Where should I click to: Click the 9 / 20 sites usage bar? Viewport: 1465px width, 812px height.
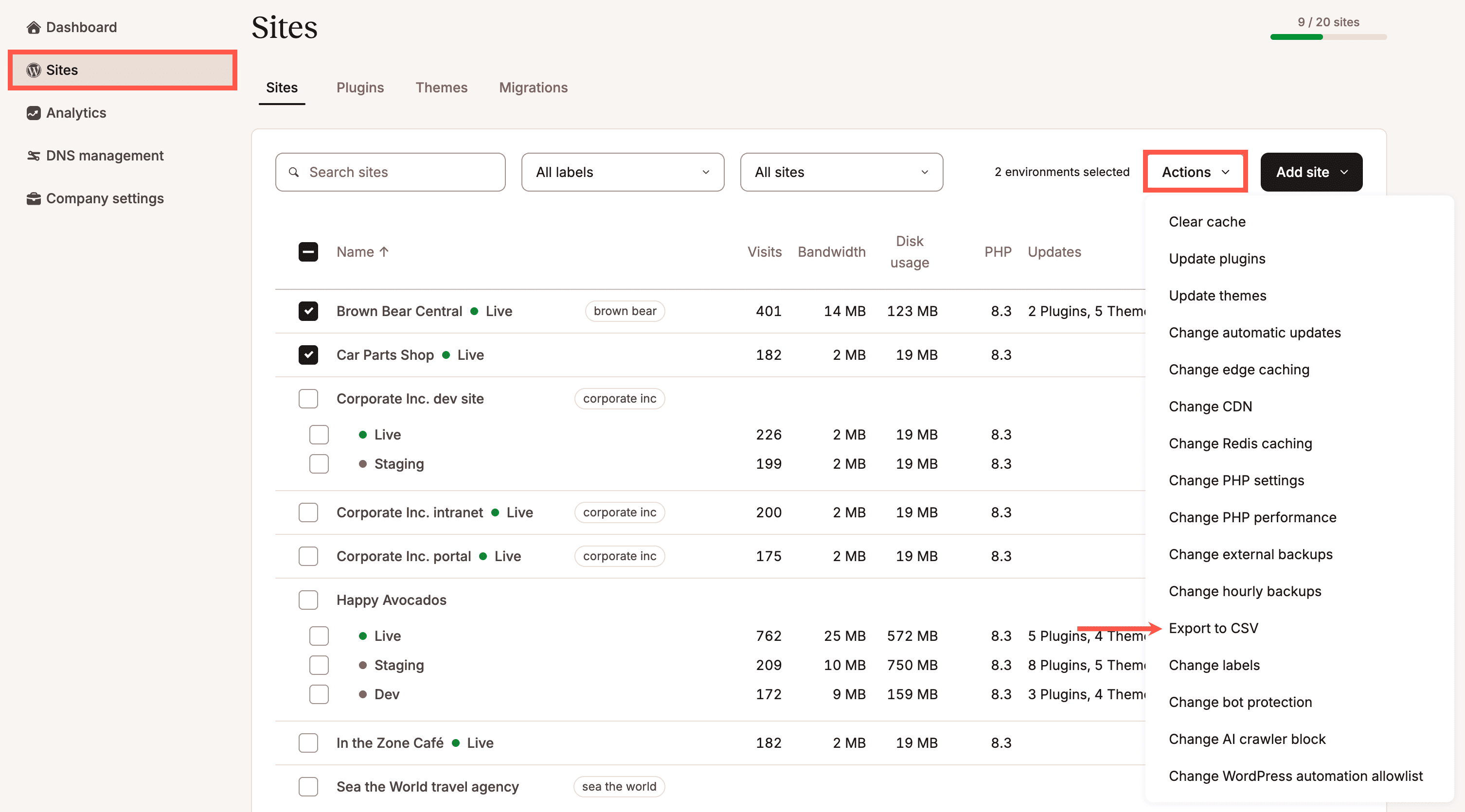point(1328,37)
